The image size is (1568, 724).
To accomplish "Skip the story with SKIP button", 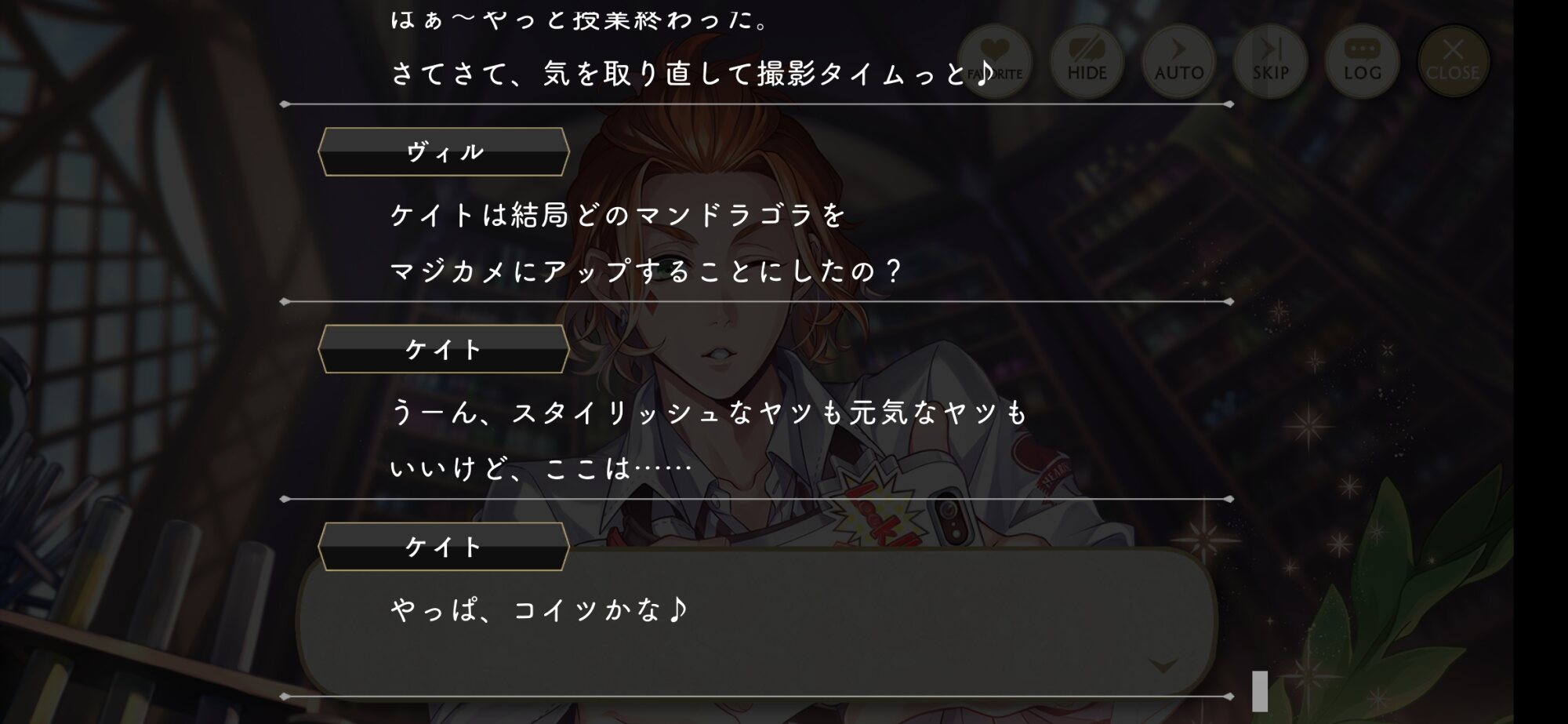I will 1270,61.
